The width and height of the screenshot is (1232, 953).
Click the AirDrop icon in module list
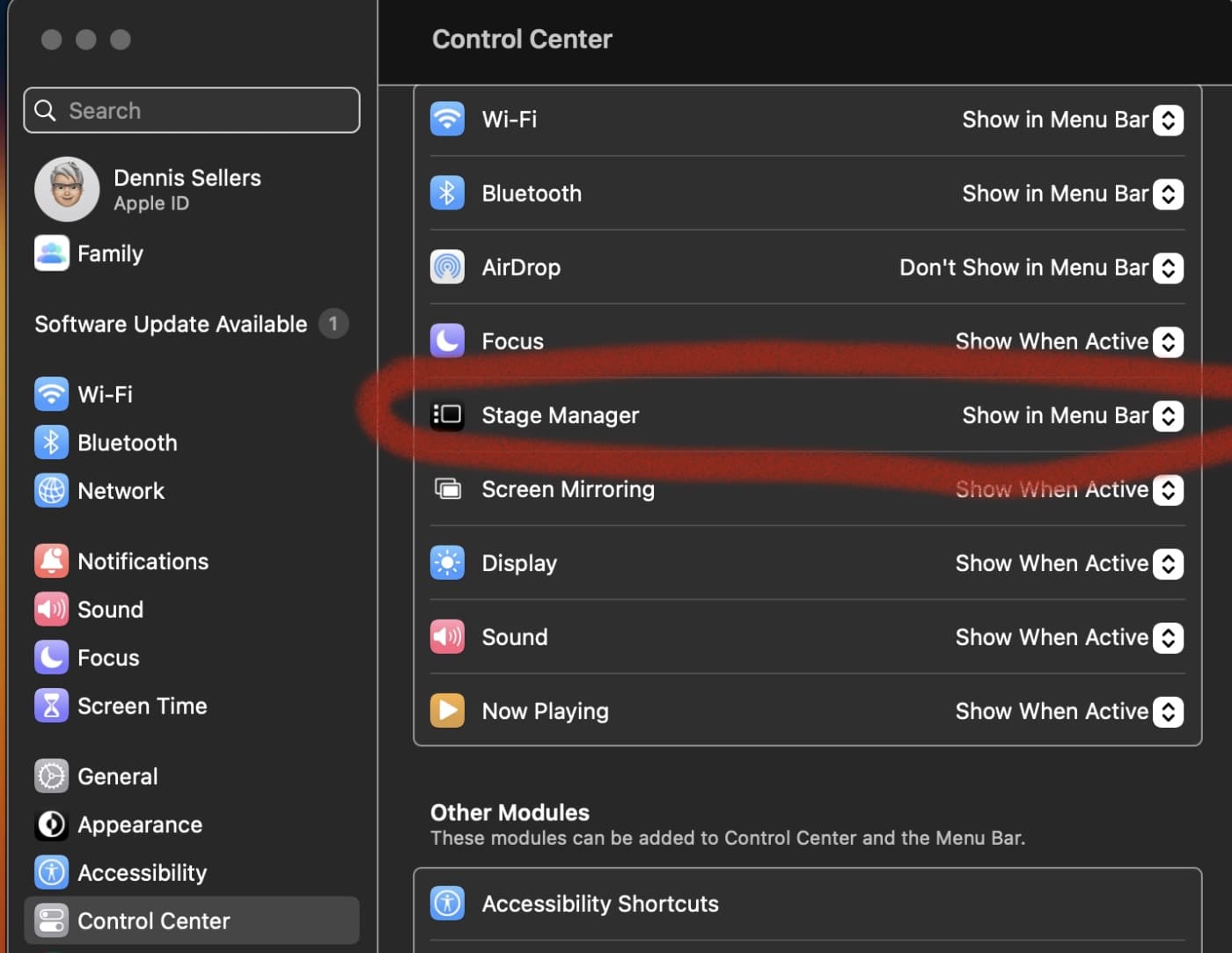coord(447,267)
